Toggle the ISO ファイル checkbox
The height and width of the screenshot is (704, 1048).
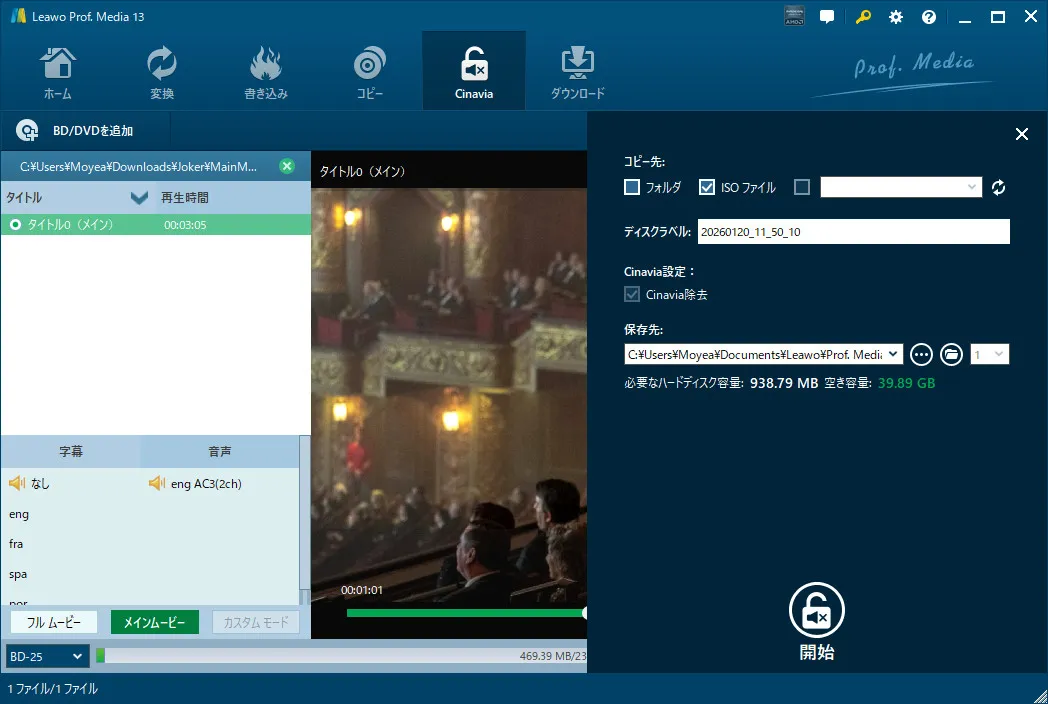[x=706, y=187]
